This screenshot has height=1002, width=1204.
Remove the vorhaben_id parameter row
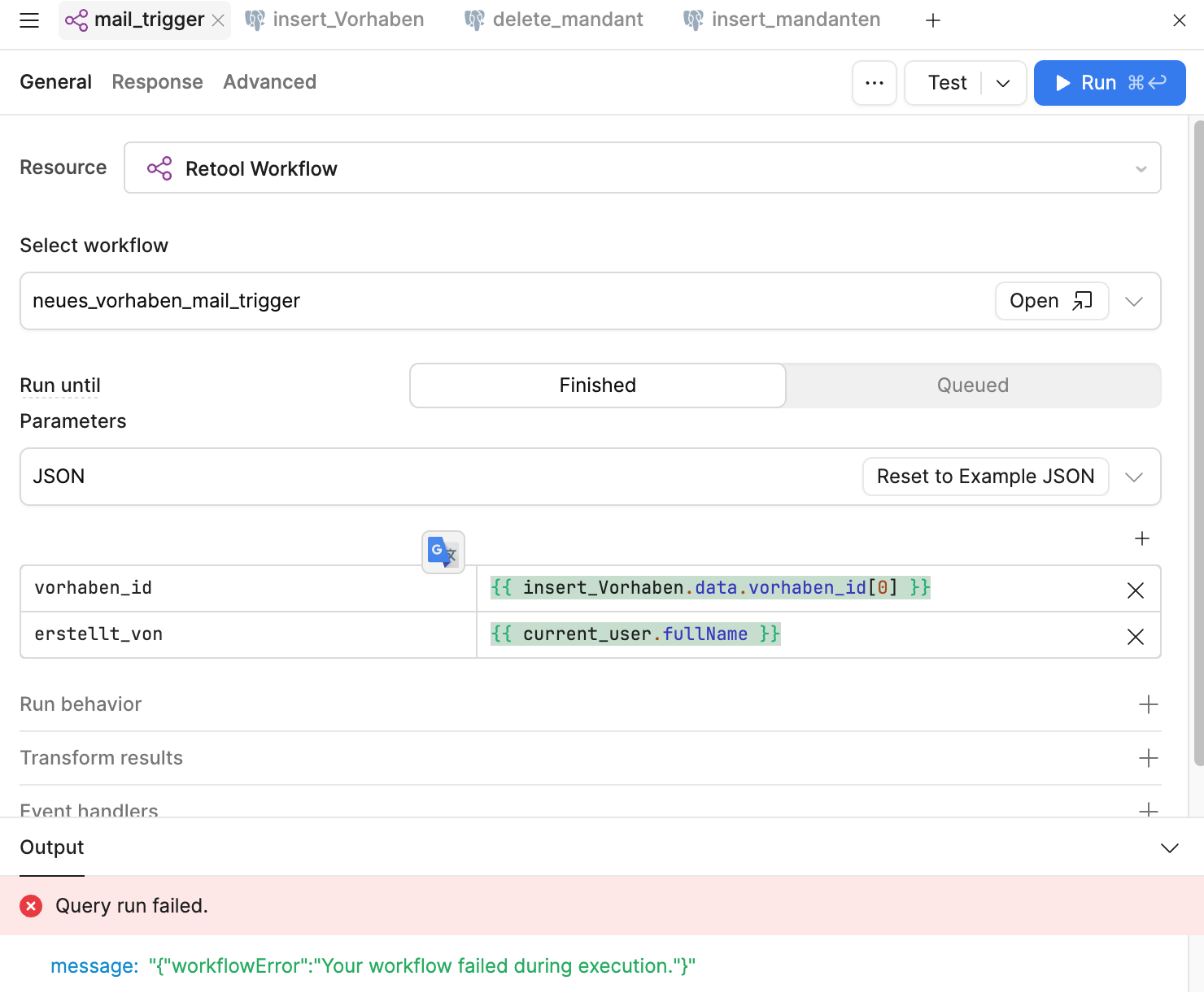pyautogui.click(x=1136, y=590)
